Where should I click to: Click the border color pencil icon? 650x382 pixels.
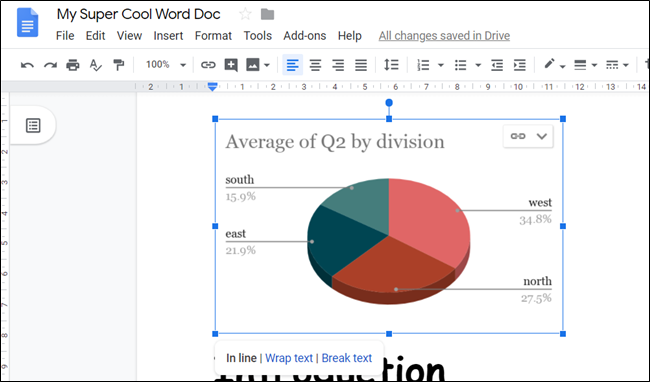click(549, 64)
